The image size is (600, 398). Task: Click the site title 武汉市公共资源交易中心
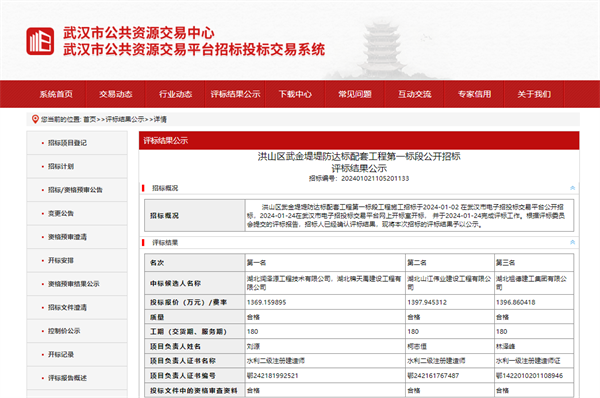pyautogui.click(x=139, y=33)
